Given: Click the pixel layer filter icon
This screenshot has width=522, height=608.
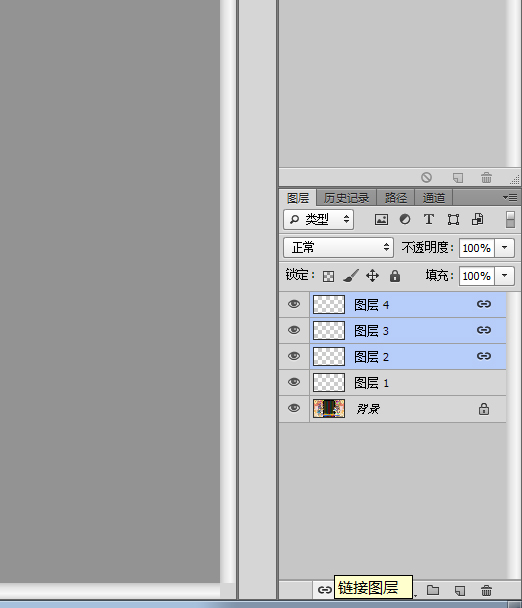Looking at the screenshot, I should click(x=381, y=219).
